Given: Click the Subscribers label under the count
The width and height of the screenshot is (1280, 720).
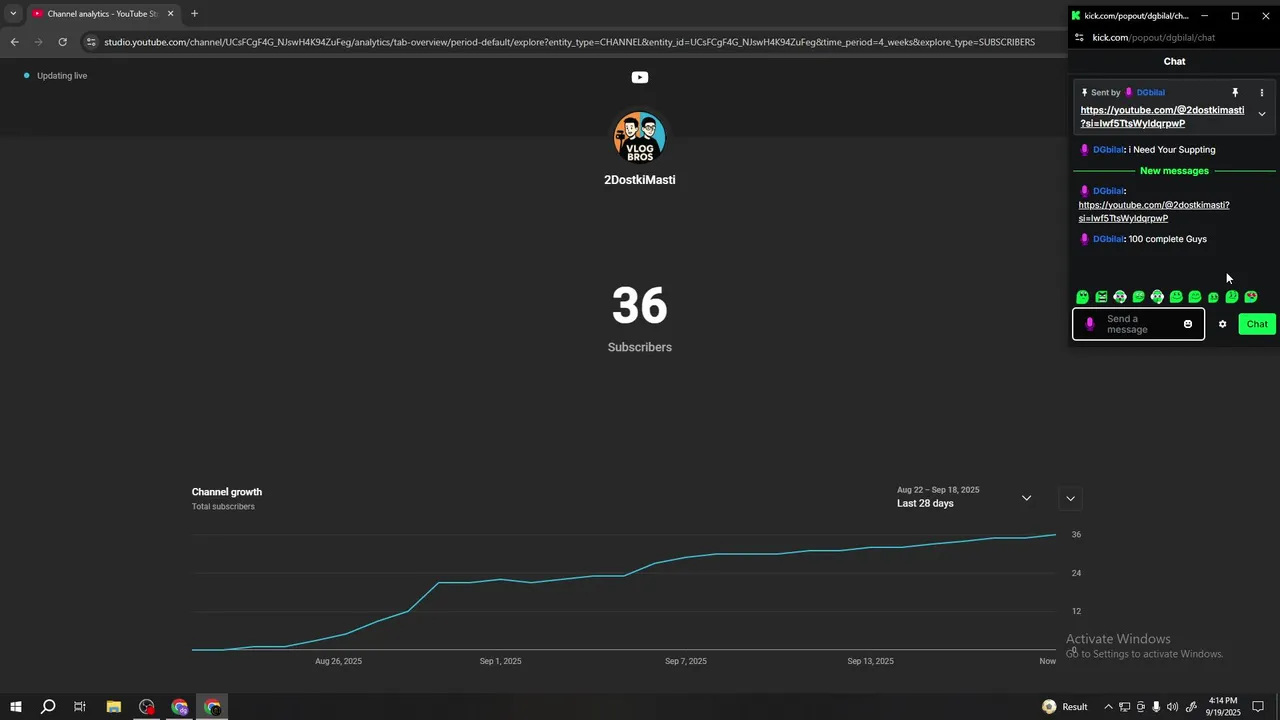Looking at the screenshot, I should (x=640, y=347).
